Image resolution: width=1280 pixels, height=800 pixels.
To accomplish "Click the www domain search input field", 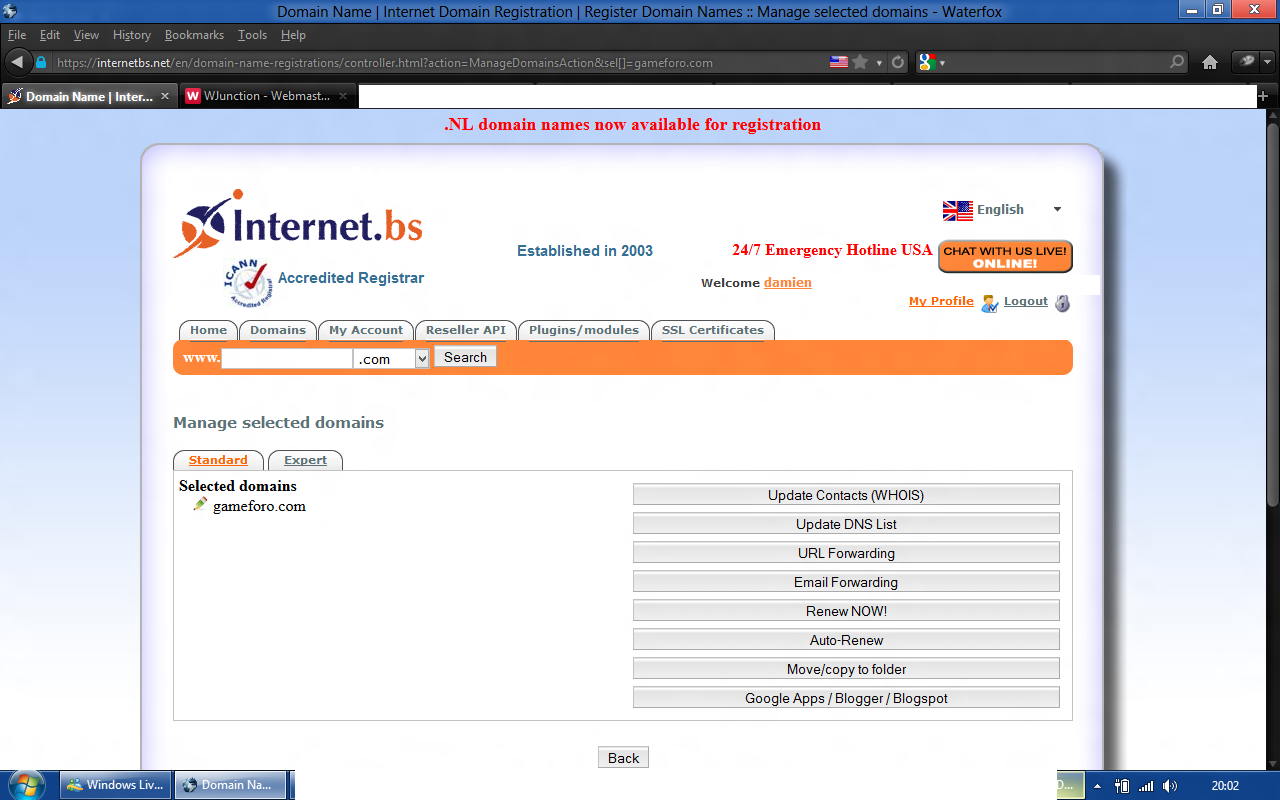I will tap(287, 358).
